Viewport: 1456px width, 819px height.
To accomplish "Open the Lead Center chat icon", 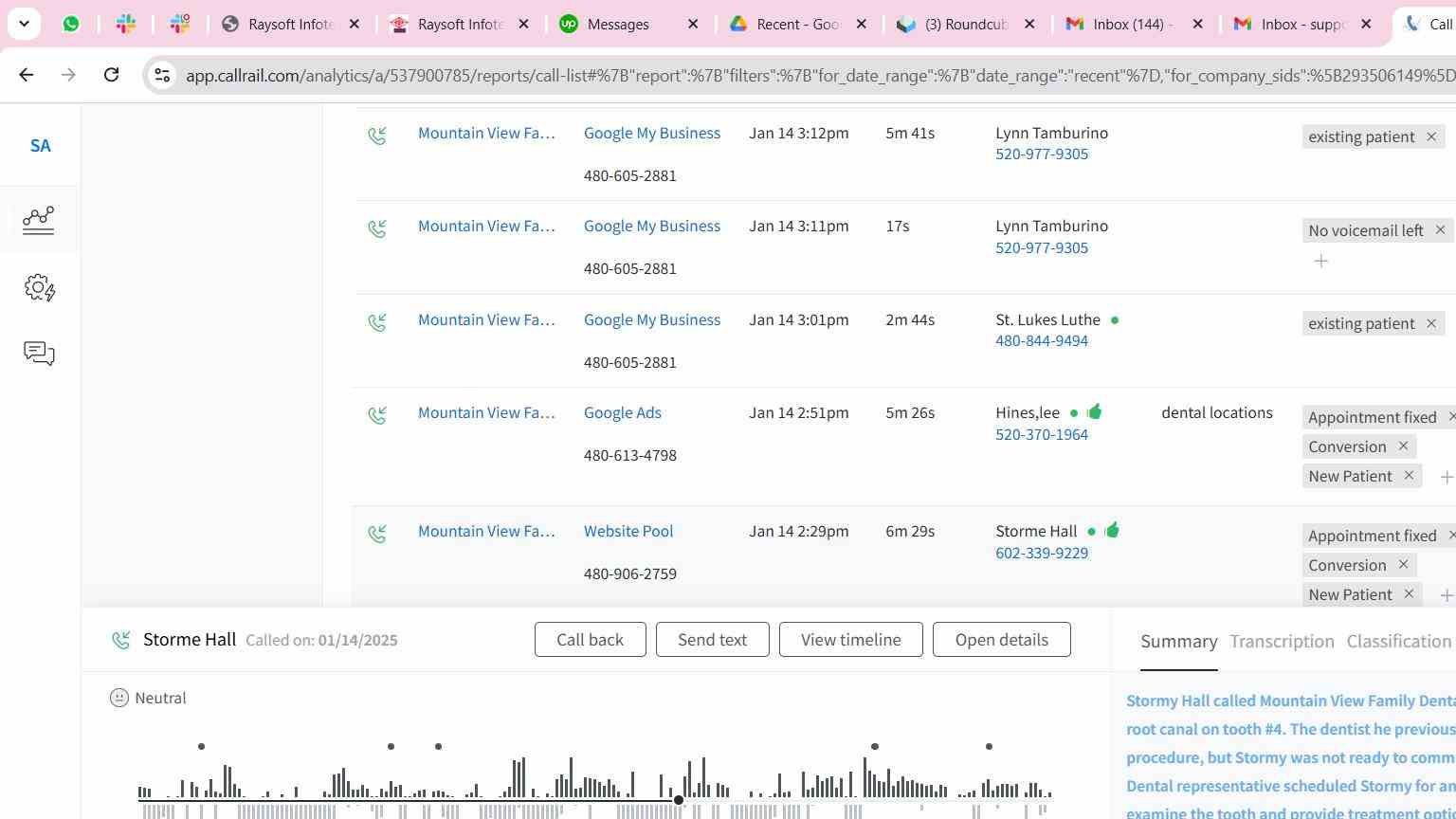I will tap(39, 354).
